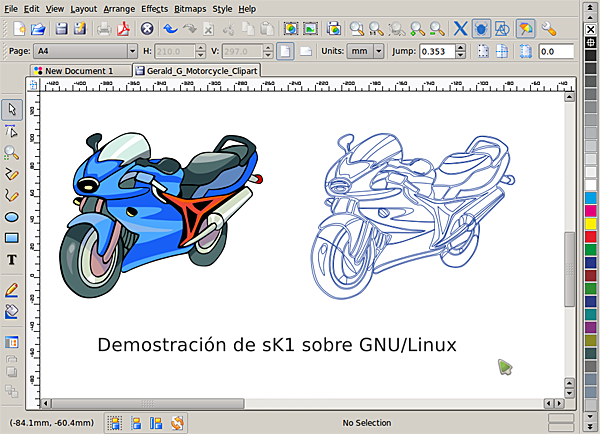
Task: Click the horizontal scrollbar left arrow
Action: click(x=46, y=403)
